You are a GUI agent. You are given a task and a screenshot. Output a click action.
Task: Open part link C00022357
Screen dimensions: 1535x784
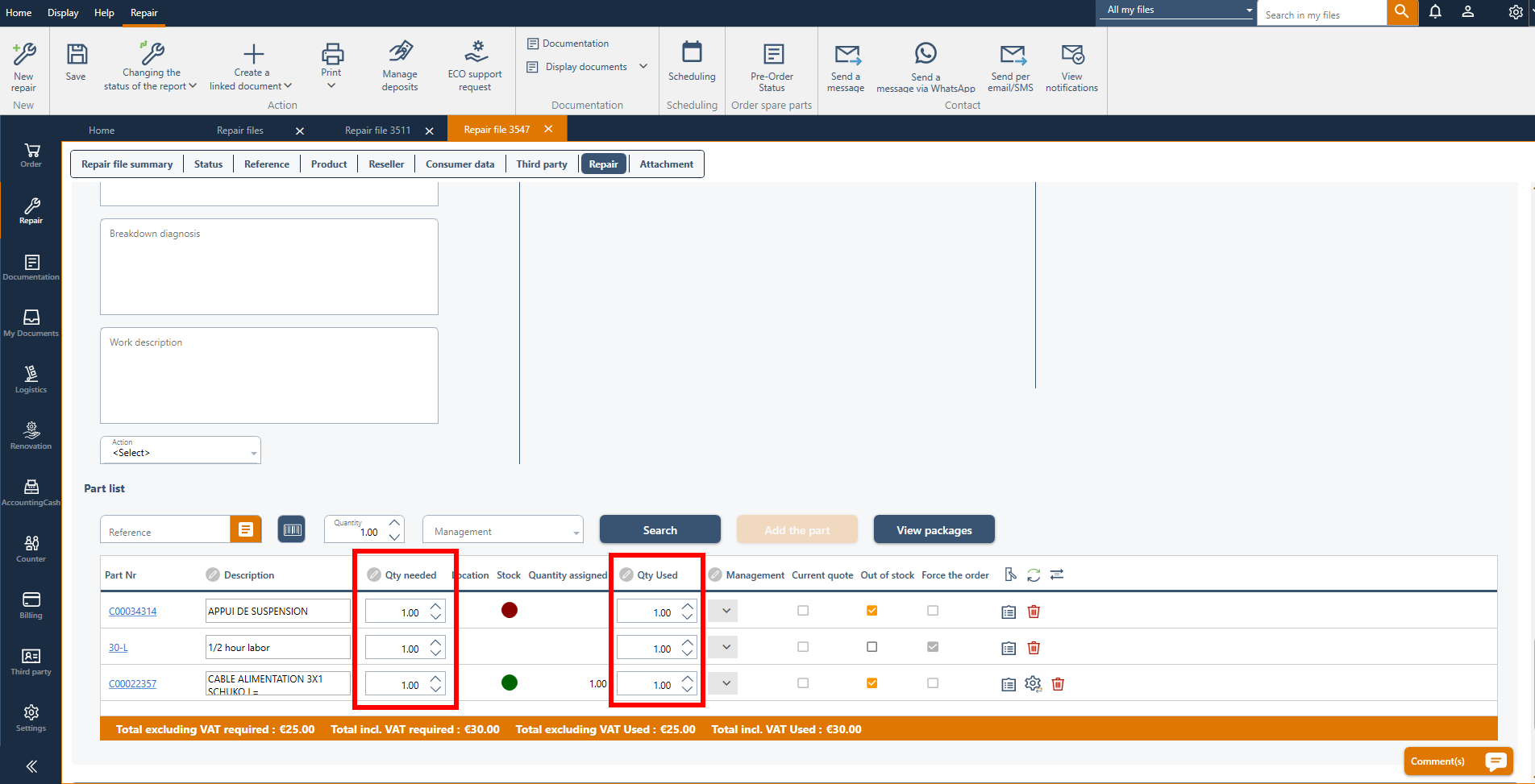pos(133,684)
